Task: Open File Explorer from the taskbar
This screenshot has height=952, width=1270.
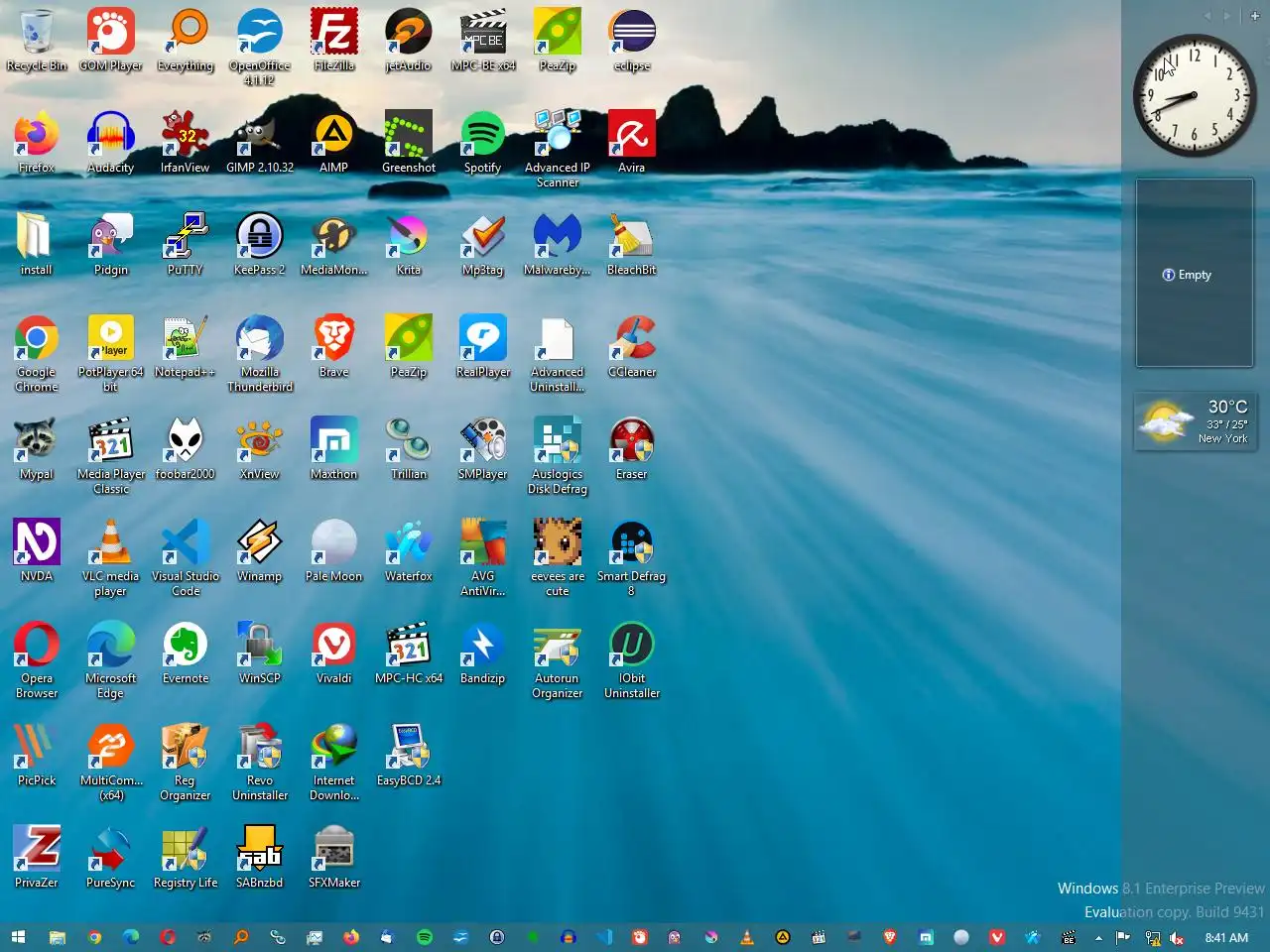Action: coord(58,937)
